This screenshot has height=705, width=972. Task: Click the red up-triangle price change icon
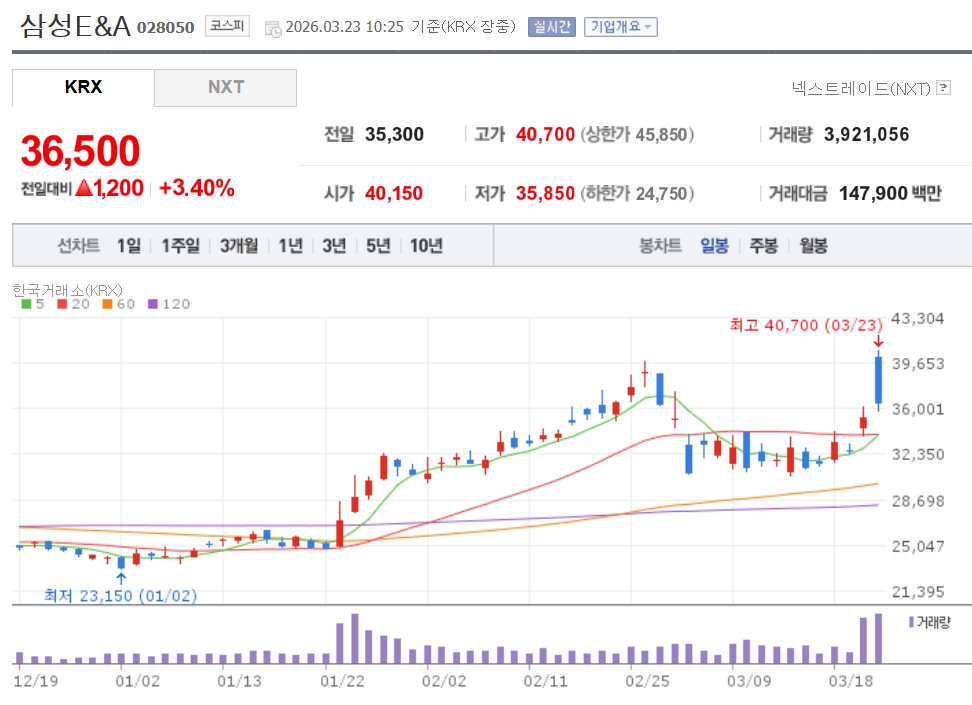coord(84,187)
